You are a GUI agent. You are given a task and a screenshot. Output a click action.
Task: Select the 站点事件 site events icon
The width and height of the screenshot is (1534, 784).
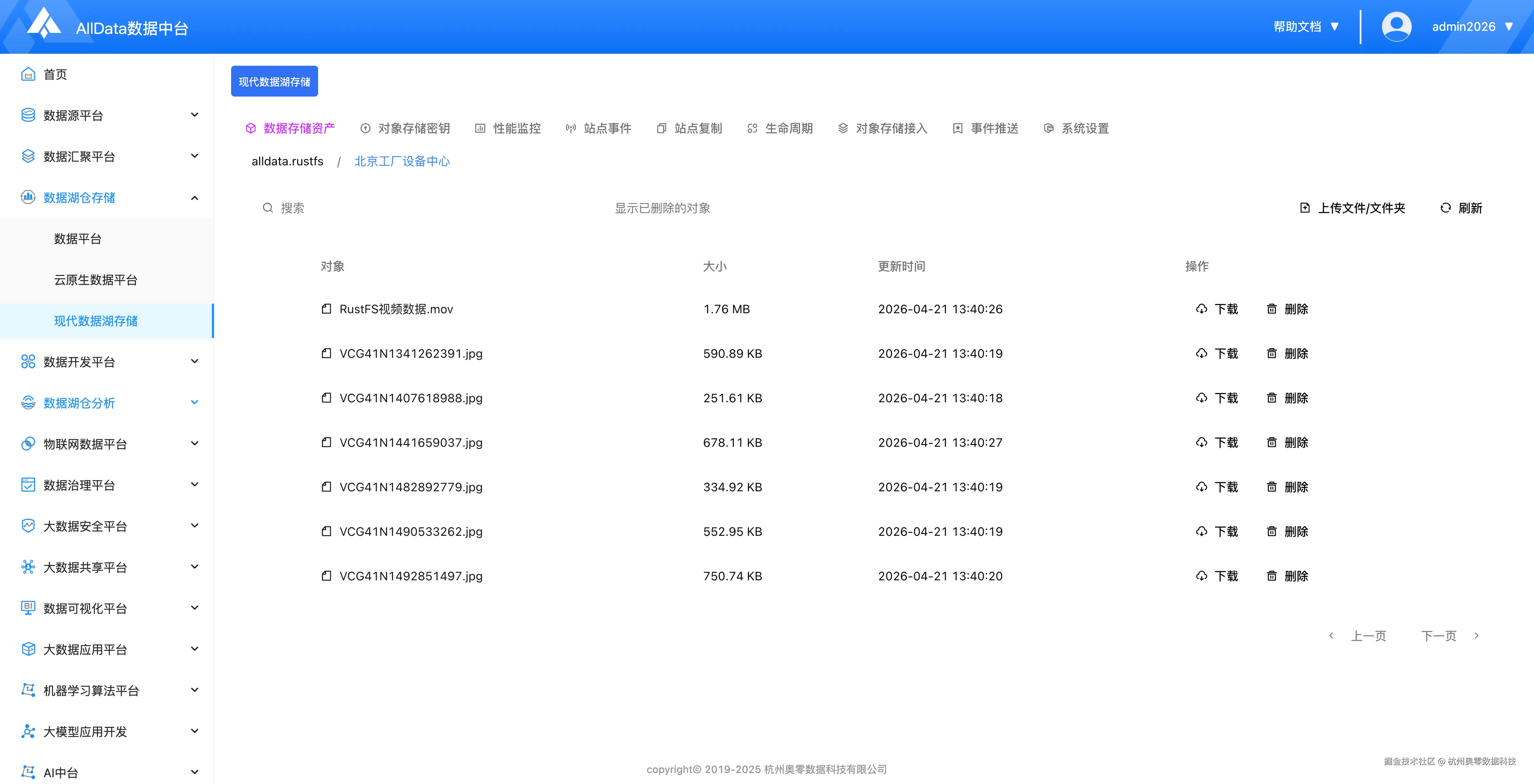571,128
